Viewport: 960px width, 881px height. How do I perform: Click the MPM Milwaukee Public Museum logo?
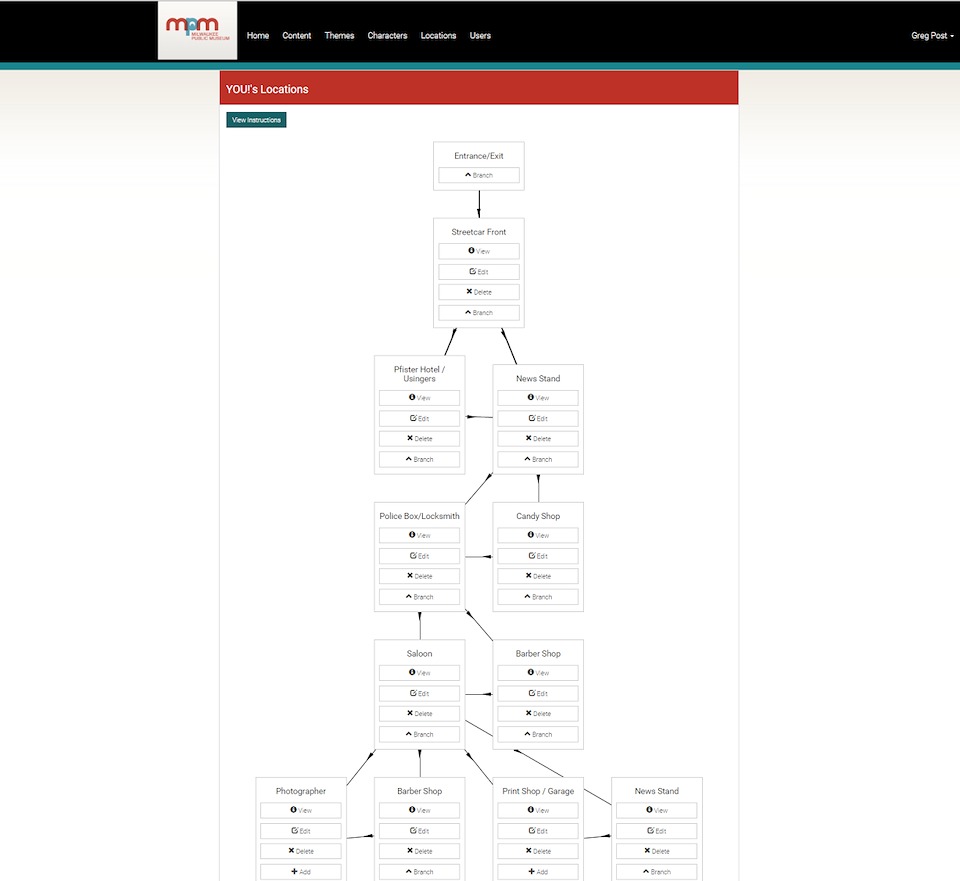pyautogui.click(x=197, y=30)
